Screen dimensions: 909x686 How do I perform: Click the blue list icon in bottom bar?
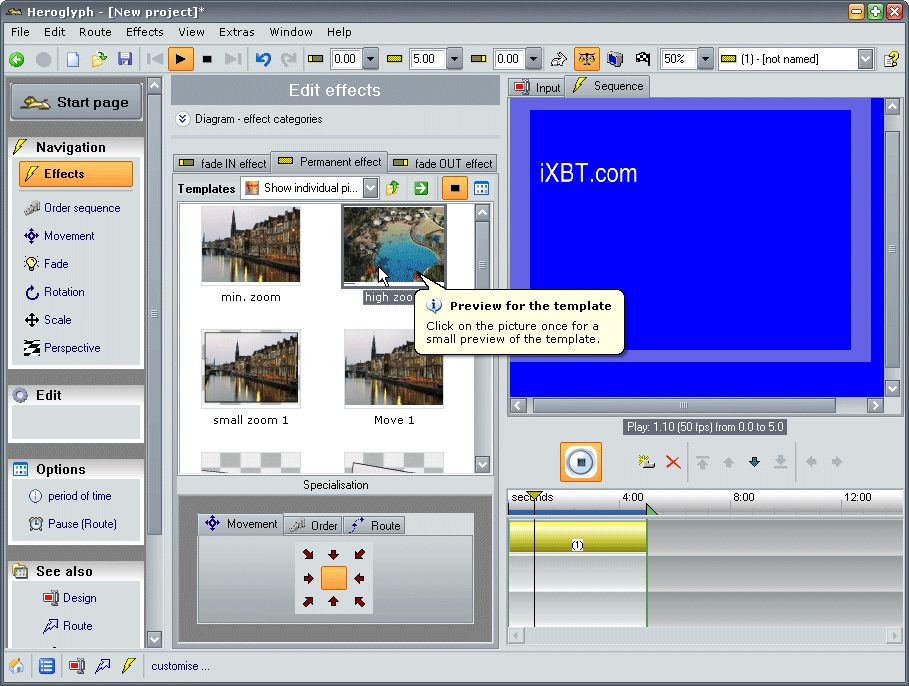(47, 666)
